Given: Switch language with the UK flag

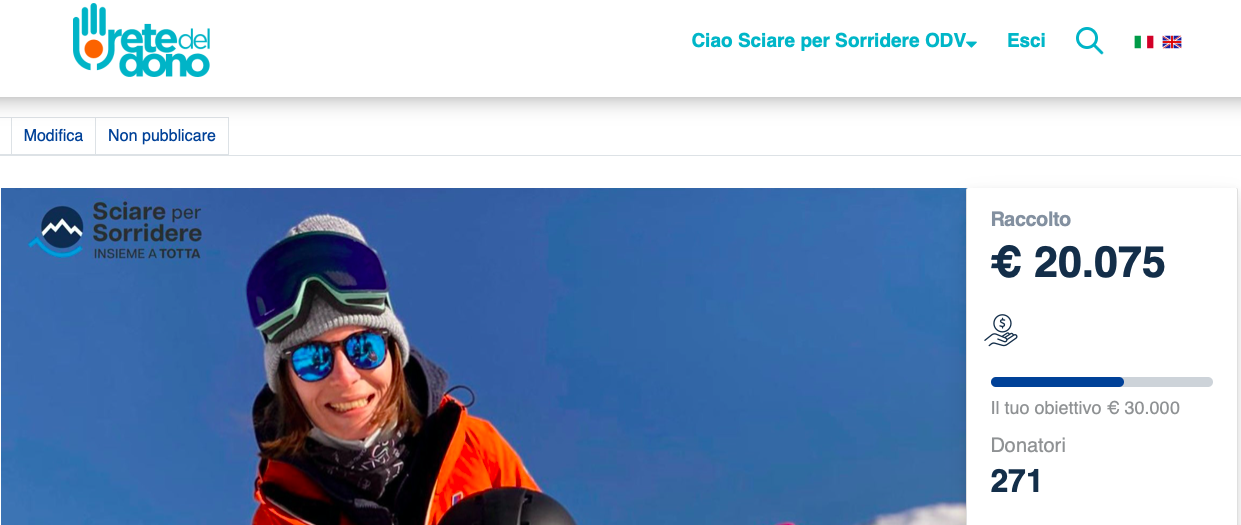Looking at the screenshot, I should (1172, 42).
